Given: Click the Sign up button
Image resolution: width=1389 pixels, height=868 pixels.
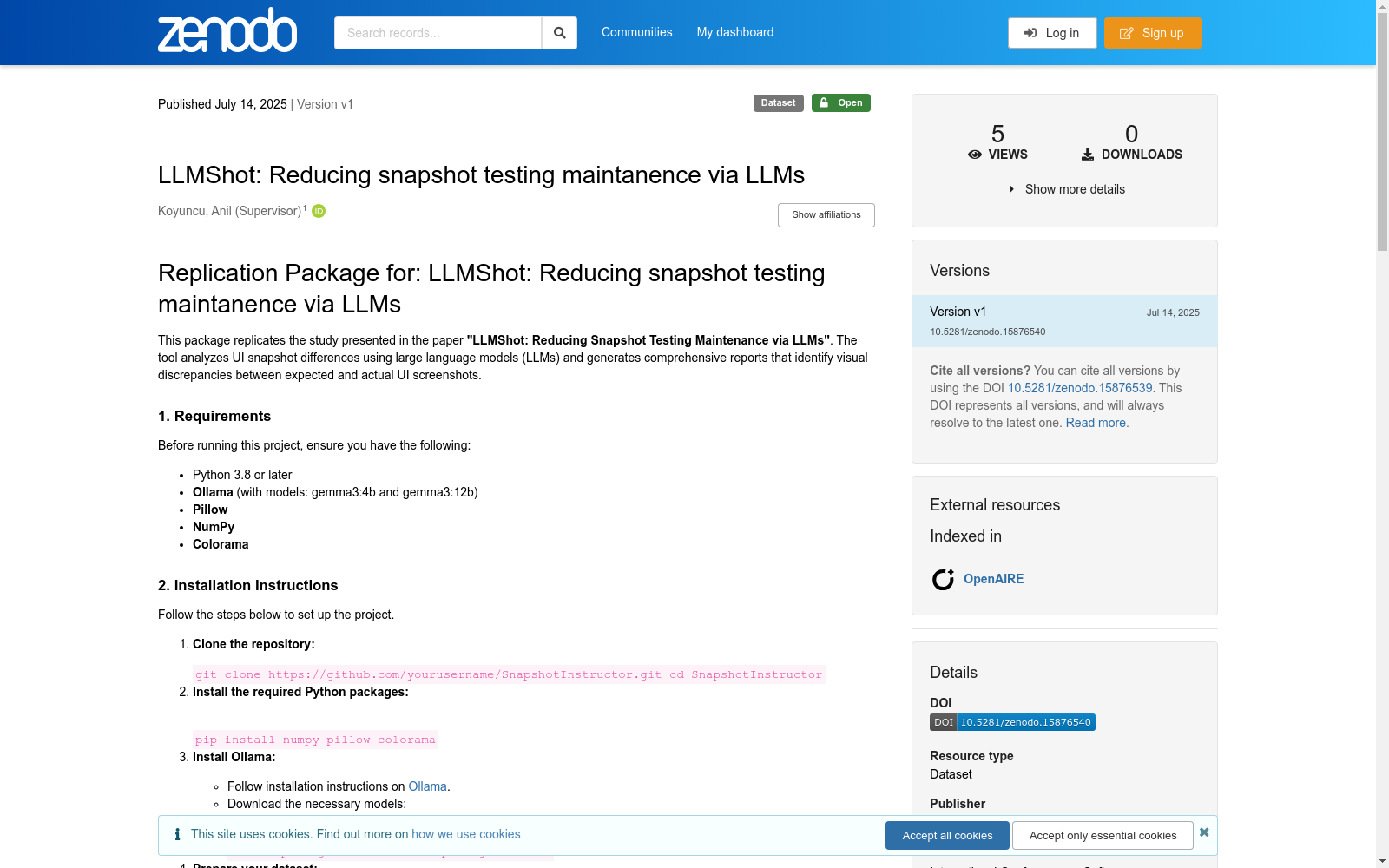Looking at the screenshot, I should coord(1153,33).
